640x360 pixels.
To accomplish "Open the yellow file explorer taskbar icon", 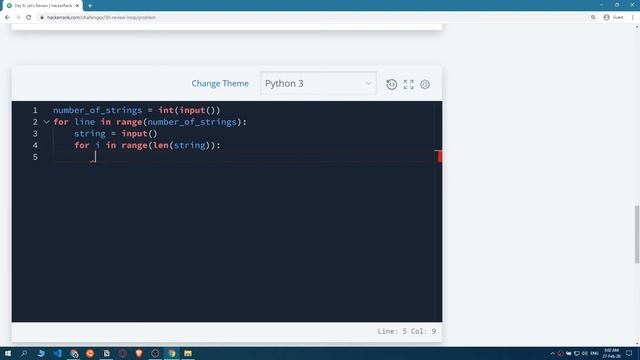I will (188, 353).
